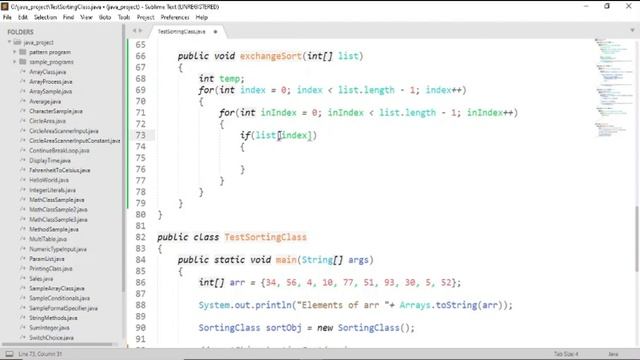Open StringMethods.java in sidebar

point(53,318)
